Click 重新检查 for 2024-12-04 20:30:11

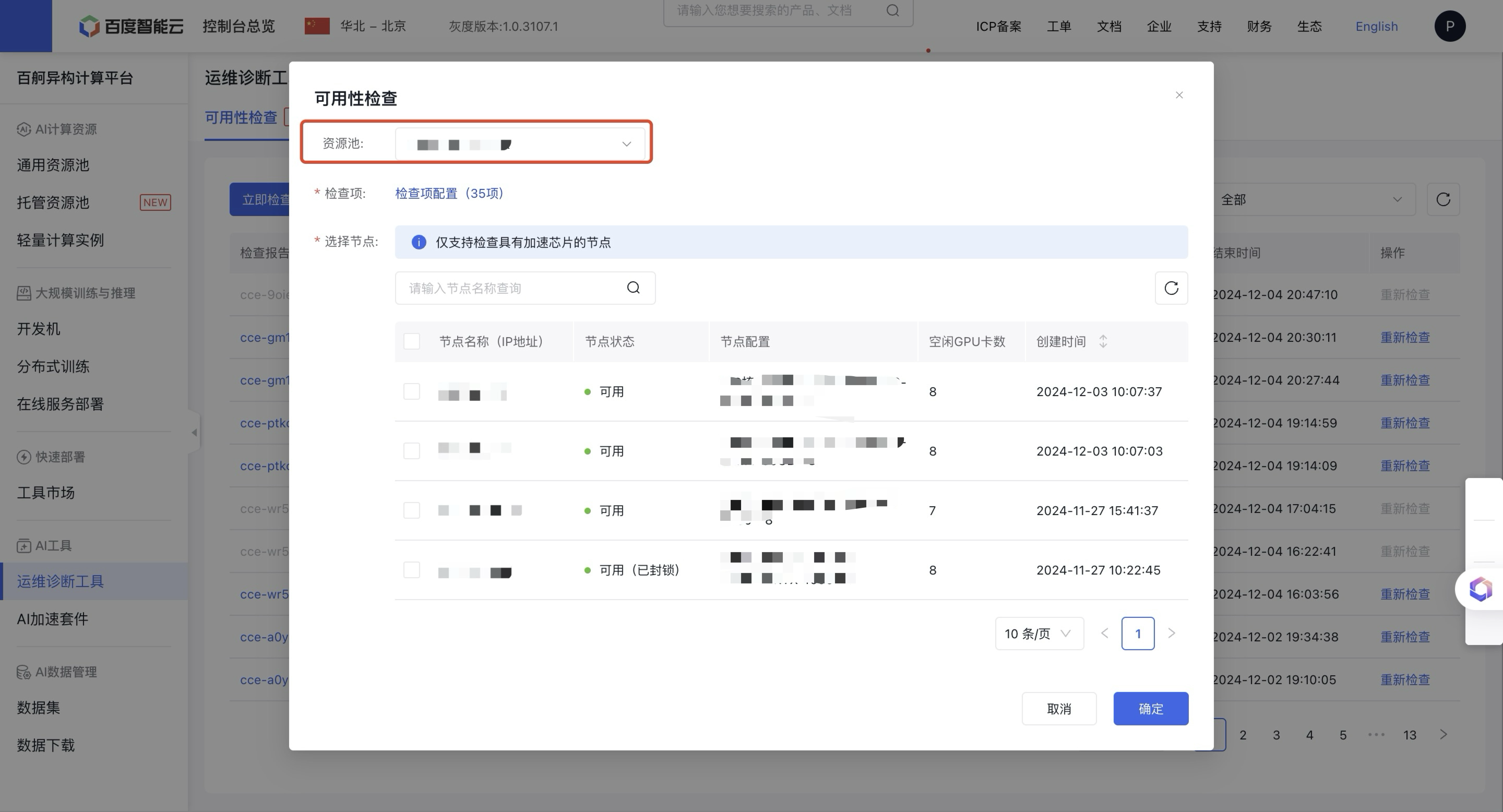[x=1405, y=337]
